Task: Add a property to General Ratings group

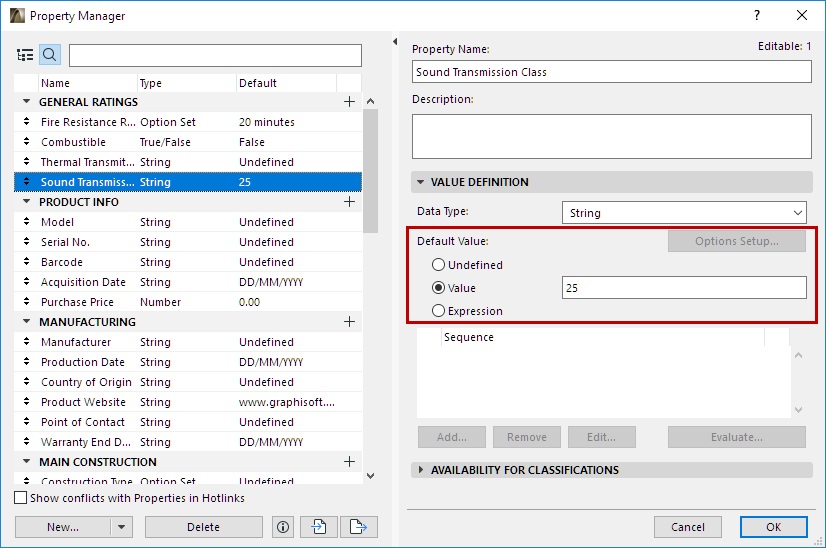Action: [x=349, y=102]
